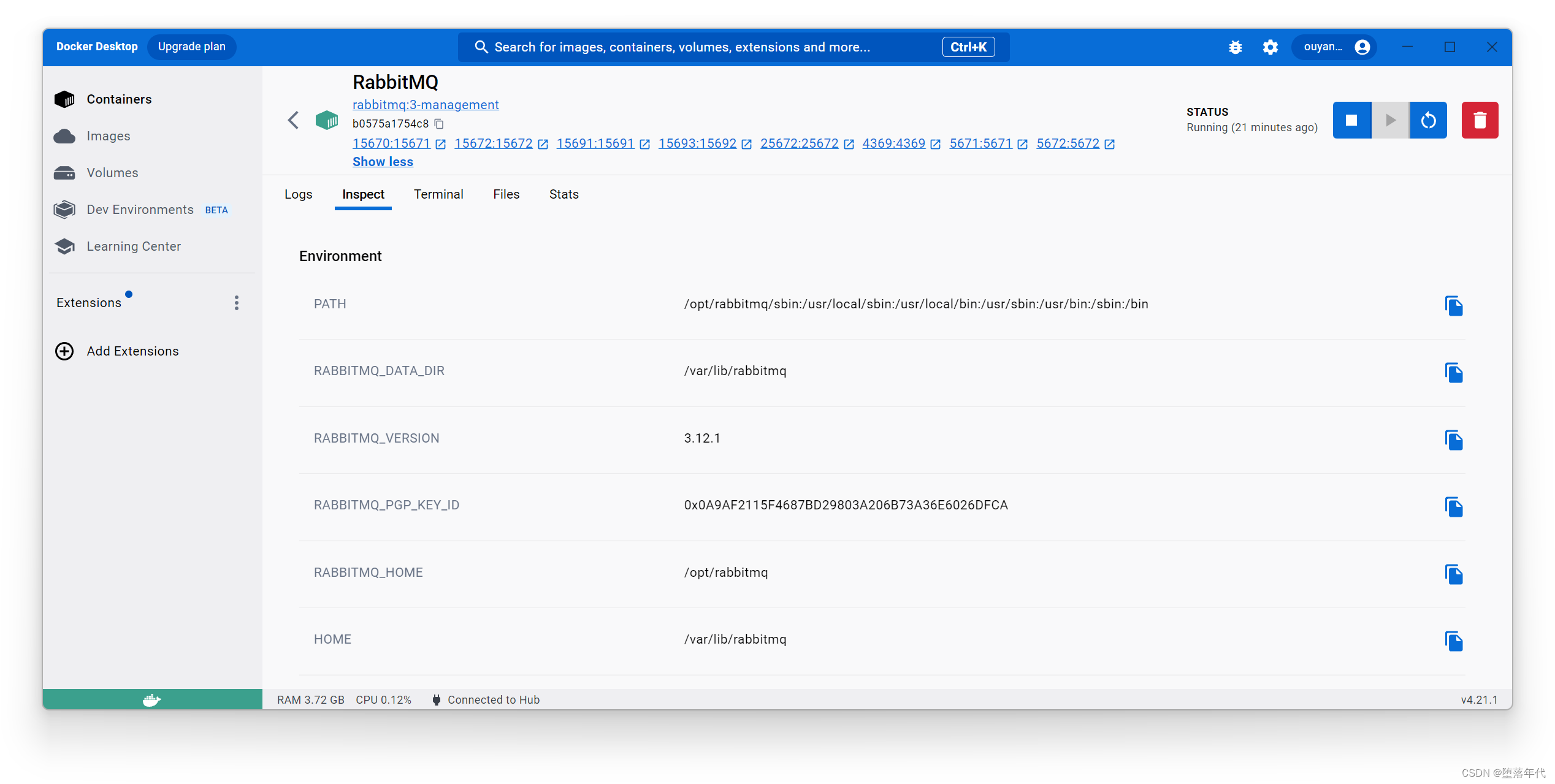View the Stats tab
The image size is (1555, 784).
coord(564,194)
